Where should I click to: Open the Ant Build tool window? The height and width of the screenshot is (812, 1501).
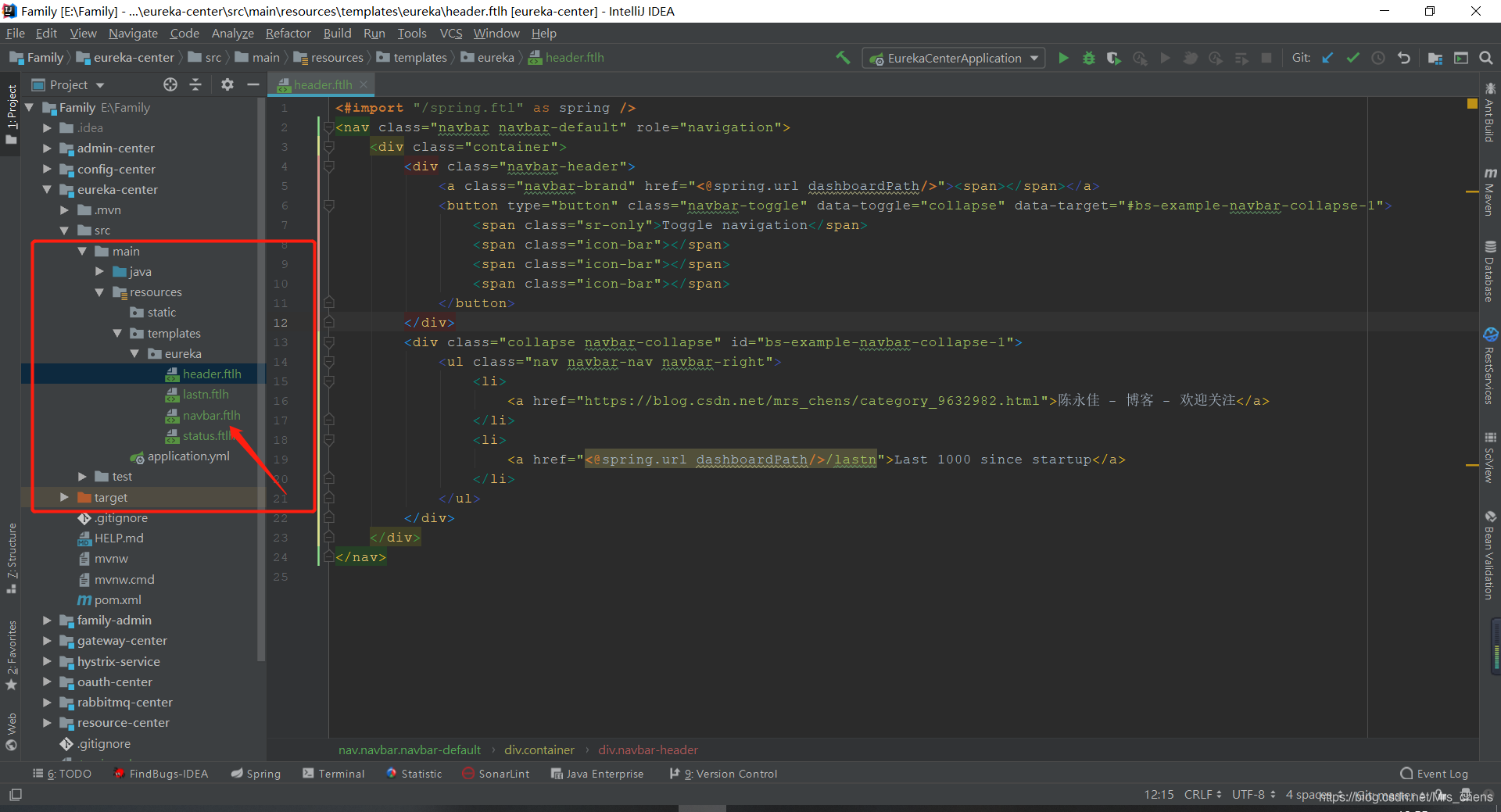[1490, 113]
